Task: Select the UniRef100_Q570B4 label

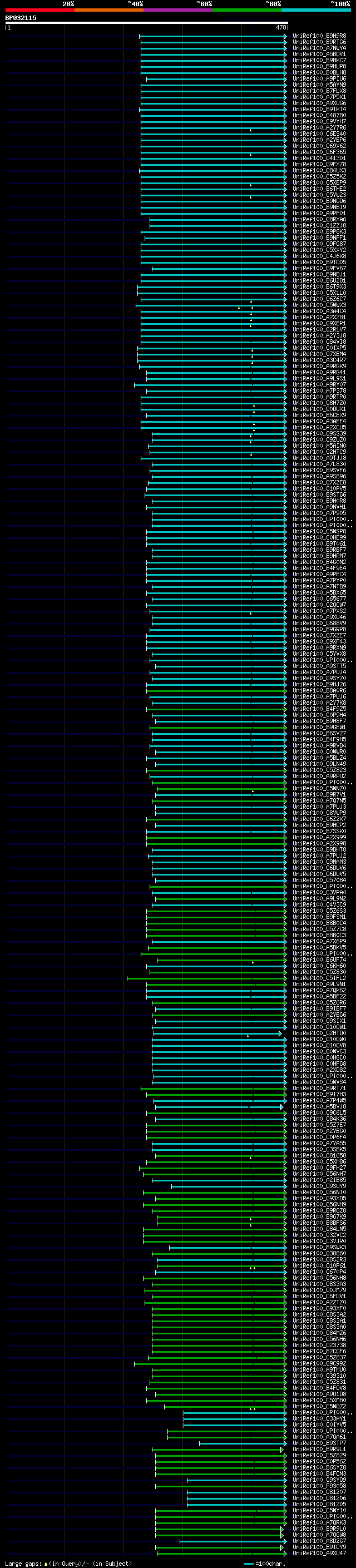Action: click(319, 881)
